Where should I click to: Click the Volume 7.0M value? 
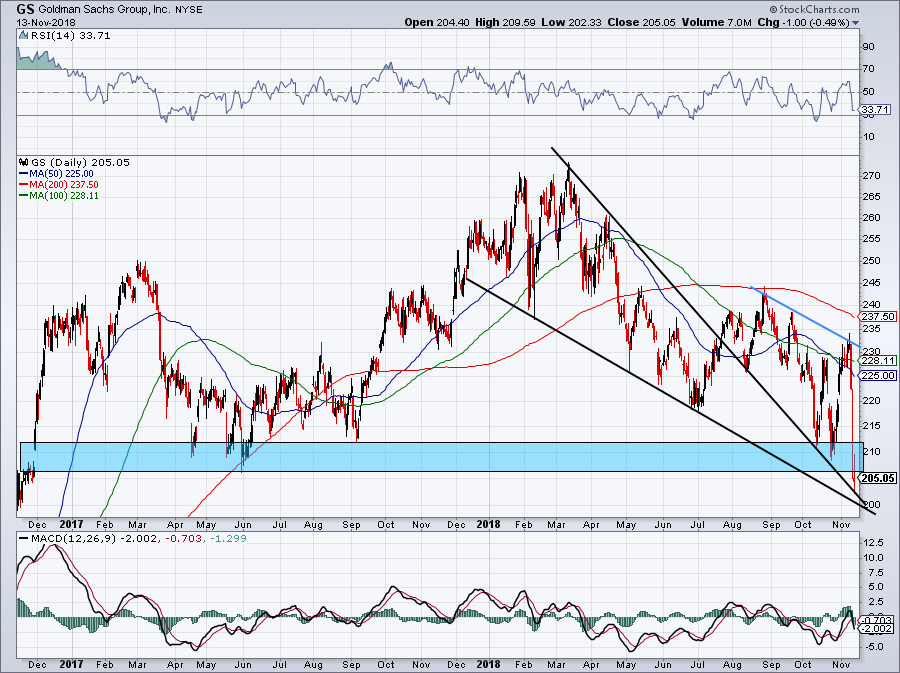(716, 22)
